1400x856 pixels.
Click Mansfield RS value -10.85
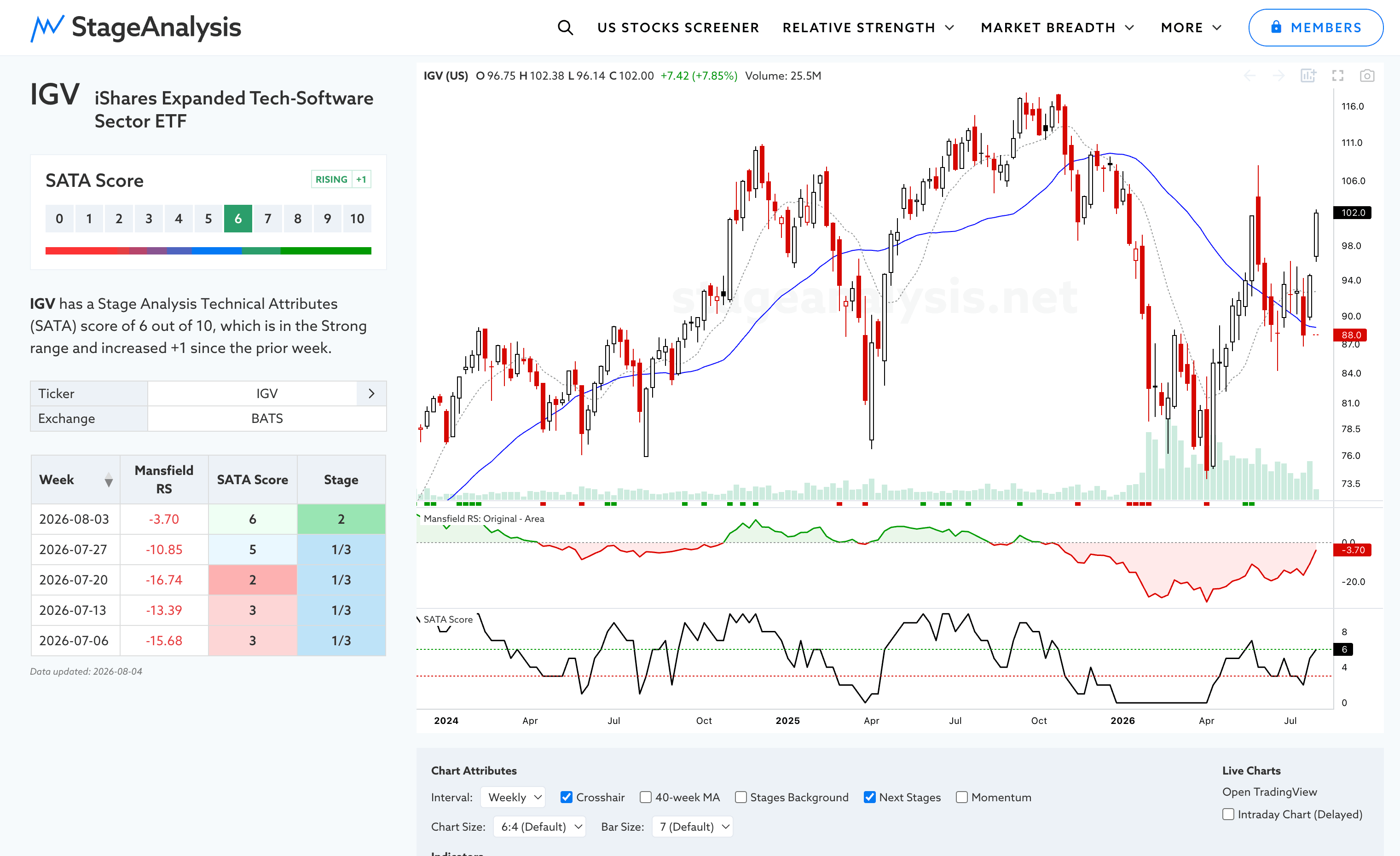tap(164, 549)
